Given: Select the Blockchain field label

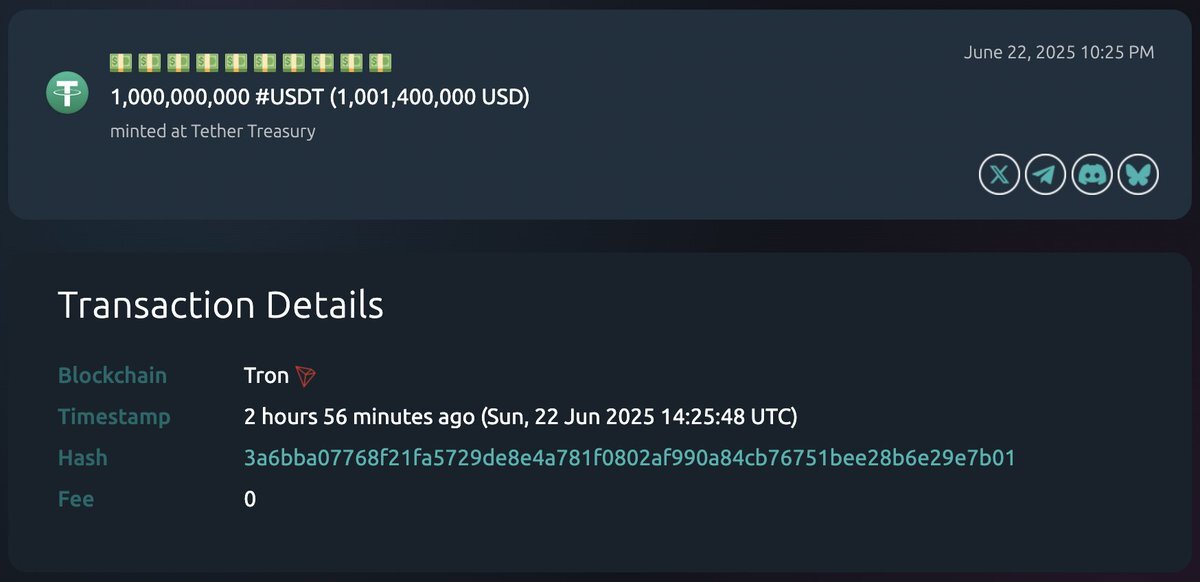Looking at the screenshot, I should coord(112,376).
